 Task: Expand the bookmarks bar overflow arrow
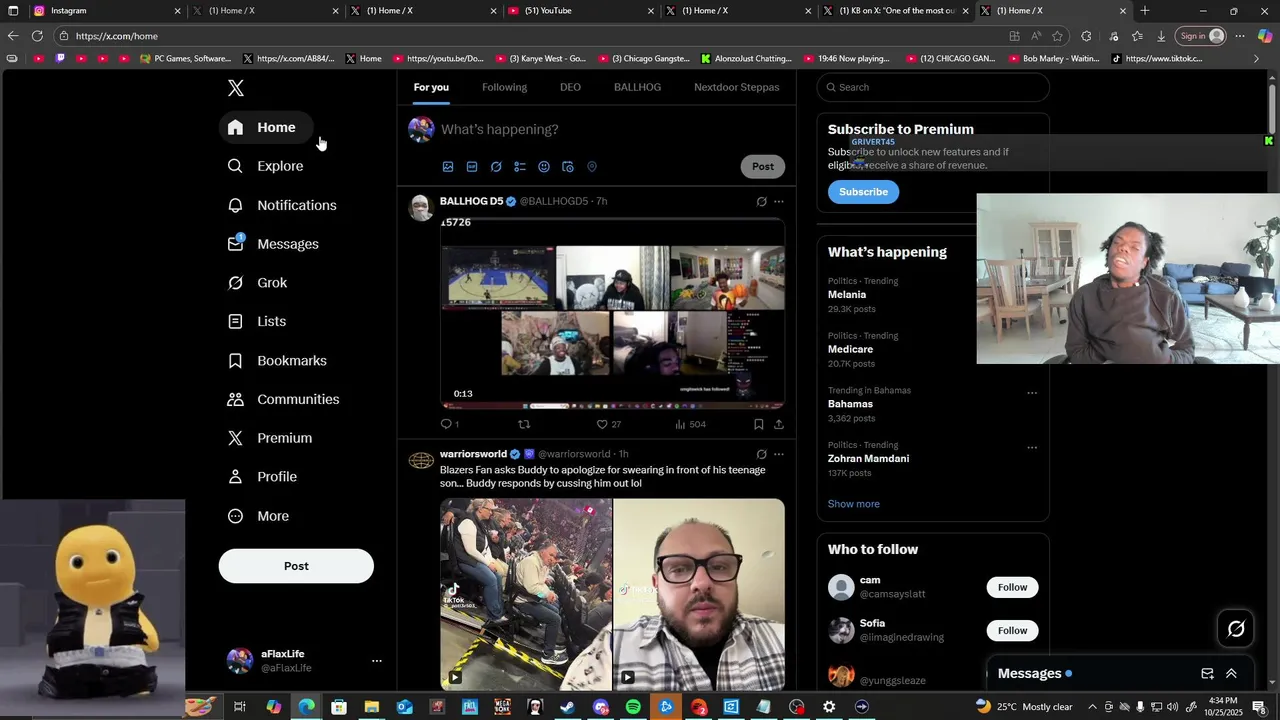pyautogui.click(x=1257, y=59)
